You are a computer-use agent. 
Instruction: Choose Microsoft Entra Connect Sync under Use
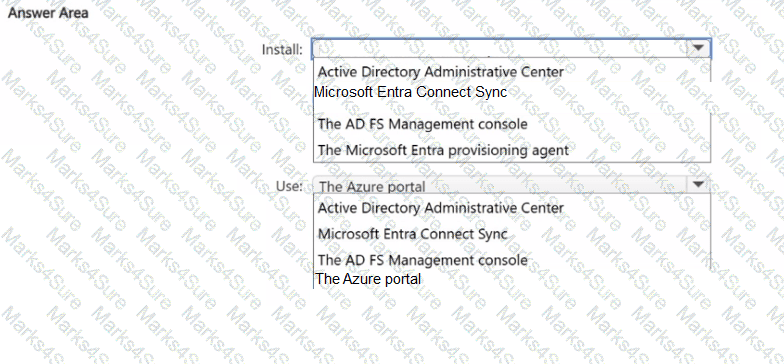pyautogui.click(x=412, y=234)
